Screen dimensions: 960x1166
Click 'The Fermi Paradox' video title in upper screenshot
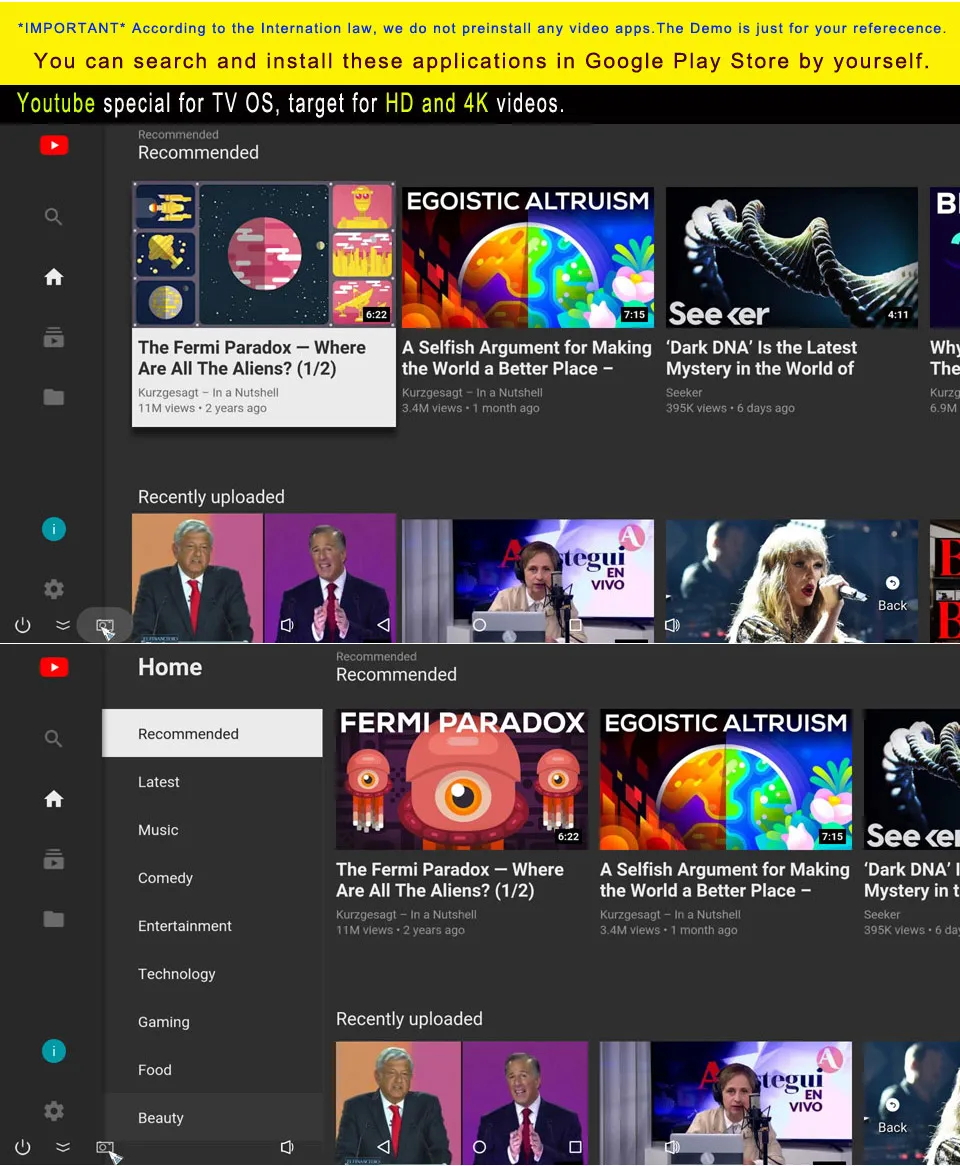[x=252, y=358]
